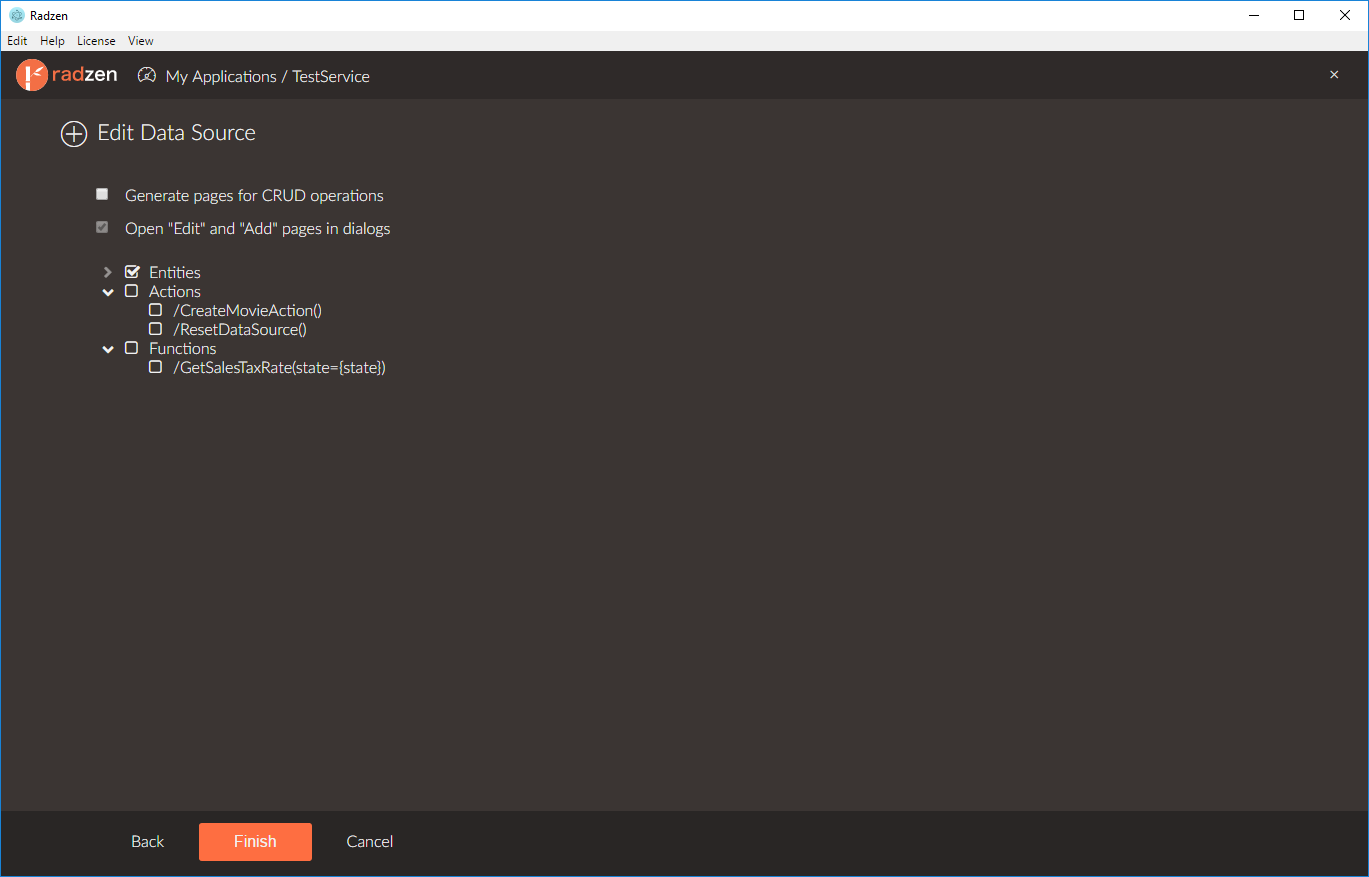Check the /GetSalesTaxRate checkbox
The height and width of the screenshot is (877, 1369).
coord(156,367)
